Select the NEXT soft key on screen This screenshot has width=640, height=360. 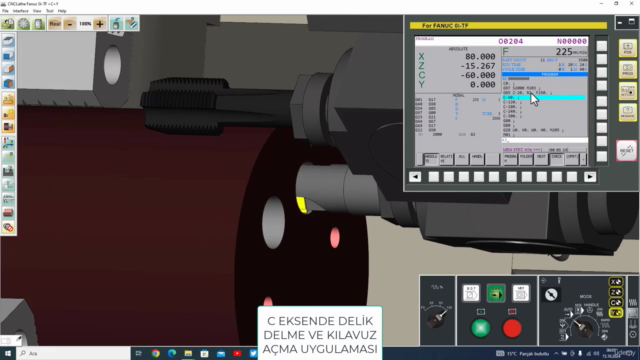coord(541,159)
